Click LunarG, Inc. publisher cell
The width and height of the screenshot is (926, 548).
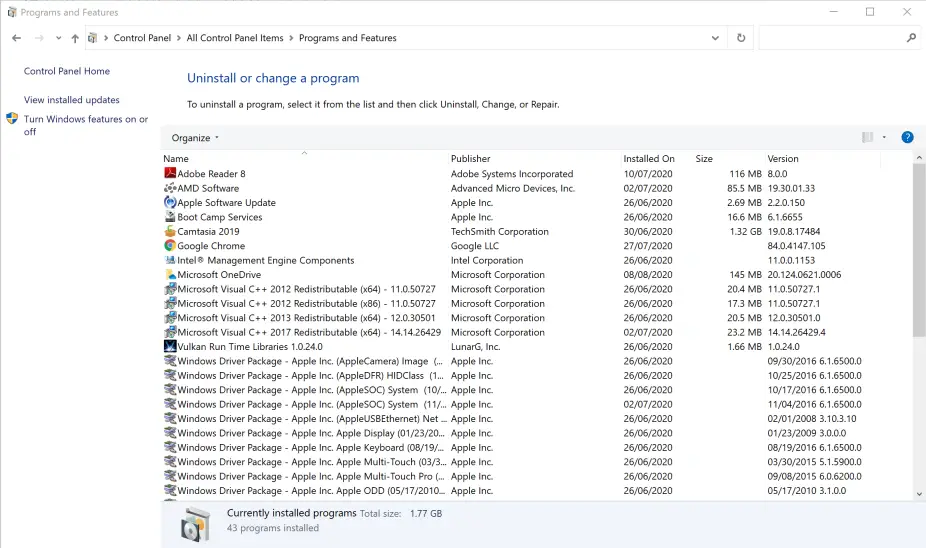pos(475,347)
